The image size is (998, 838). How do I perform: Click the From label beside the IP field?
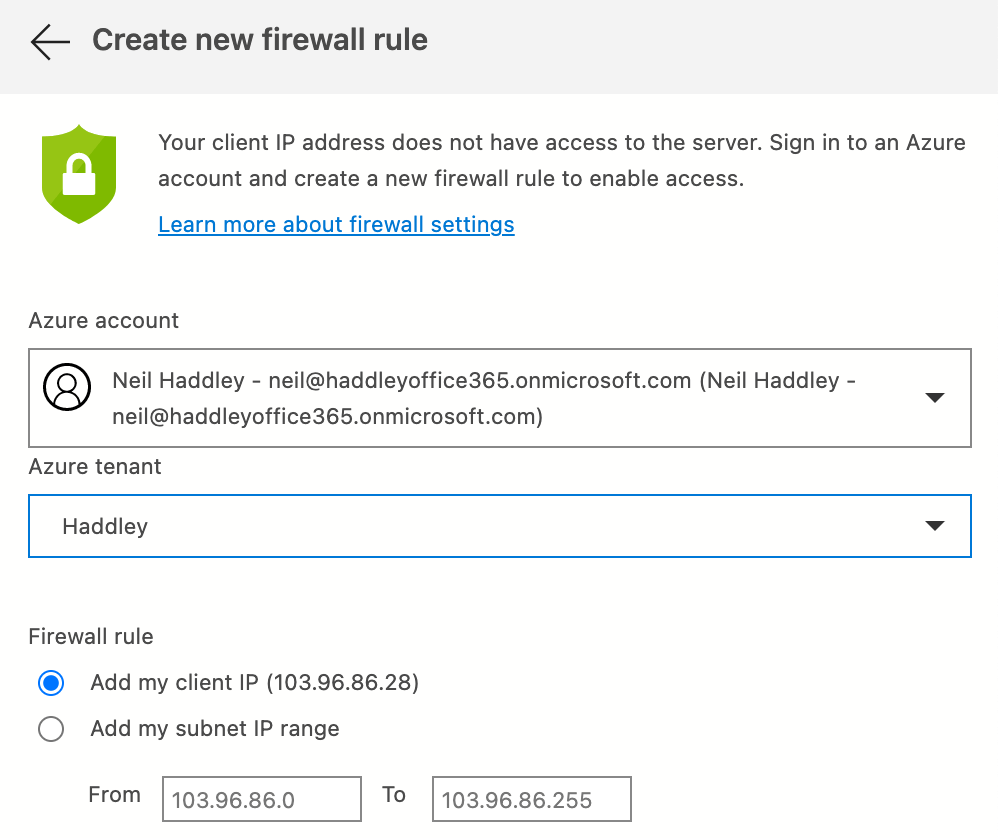(114, 795)
